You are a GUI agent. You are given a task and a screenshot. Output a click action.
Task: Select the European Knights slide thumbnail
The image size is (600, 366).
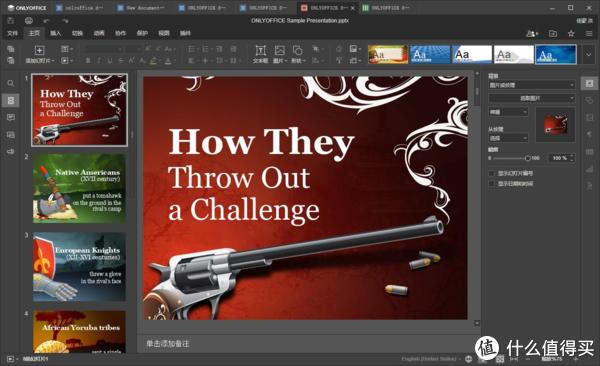[x=79, y=266]
